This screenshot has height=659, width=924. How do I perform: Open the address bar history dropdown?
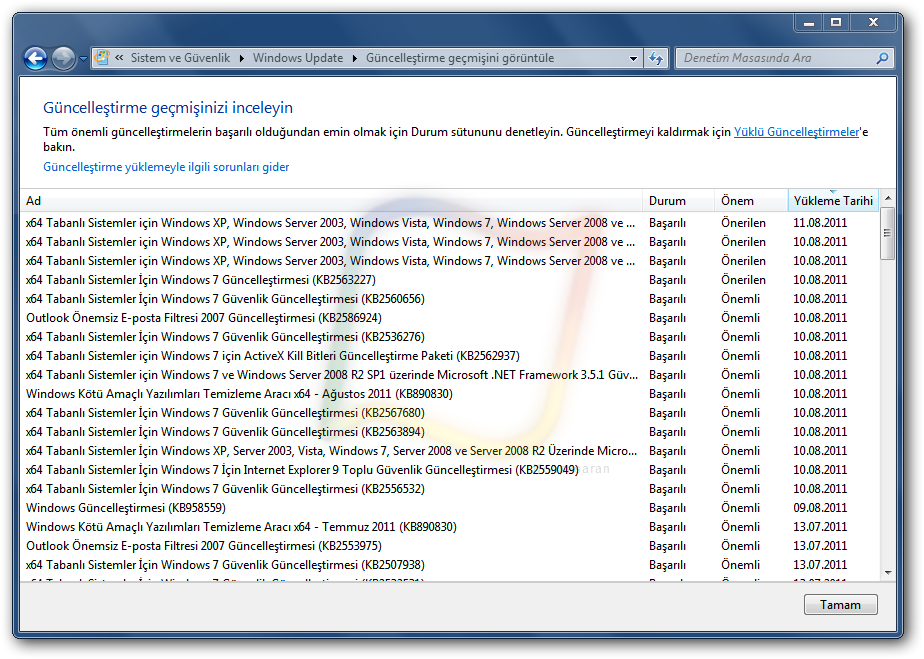633,58
